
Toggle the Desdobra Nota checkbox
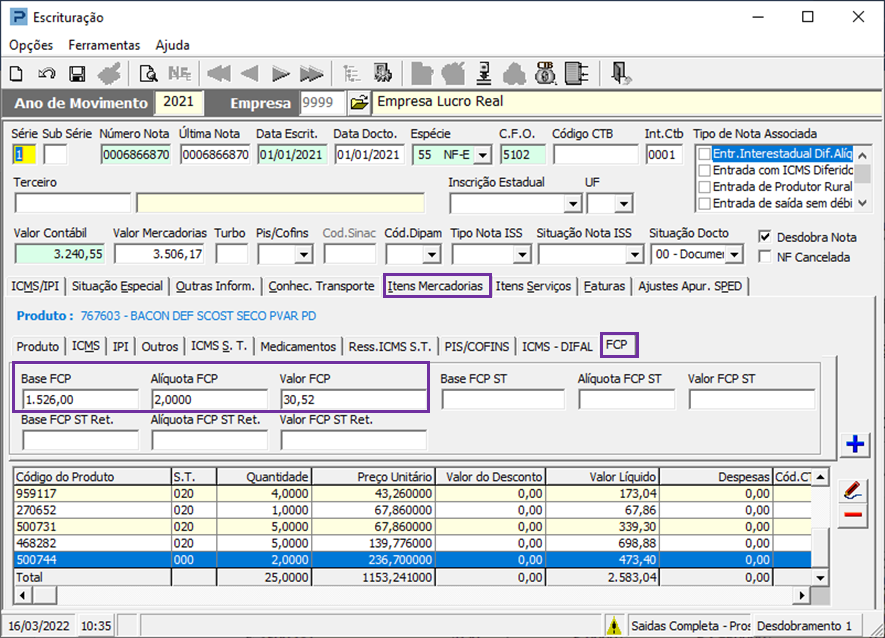[766, 237]
